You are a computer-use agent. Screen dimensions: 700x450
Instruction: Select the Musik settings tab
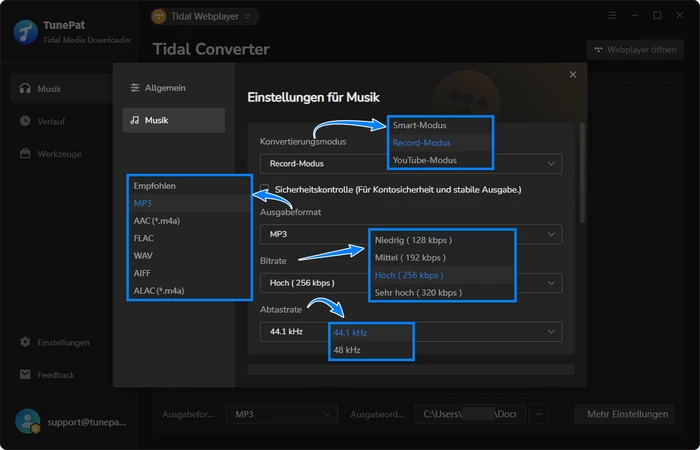pos(174,120)
